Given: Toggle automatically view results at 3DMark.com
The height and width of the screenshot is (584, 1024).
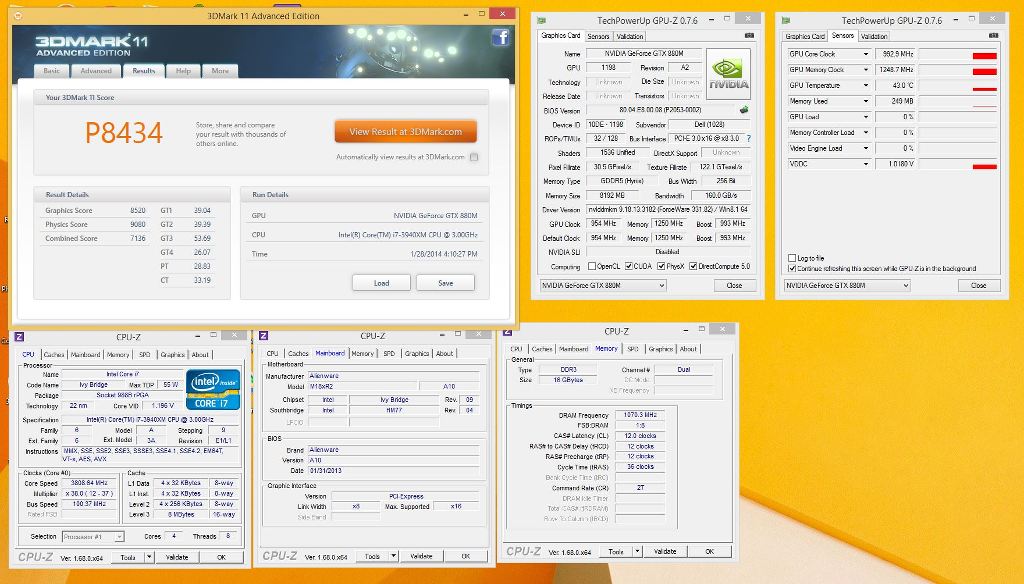Looking at the screenshot, I should [474, 157].
